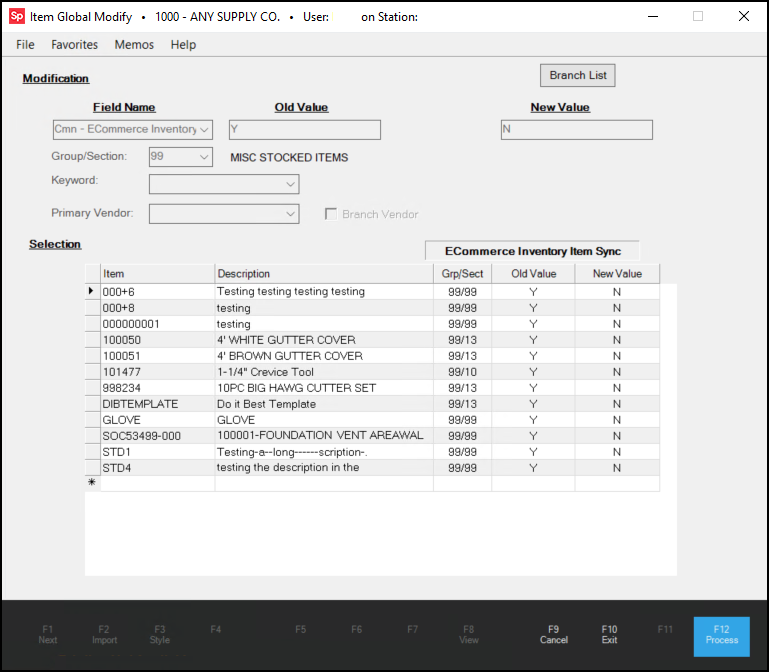Open the Keyword dropdown list
The height and width of the screenshot is (672, 769).
(290, 184)
